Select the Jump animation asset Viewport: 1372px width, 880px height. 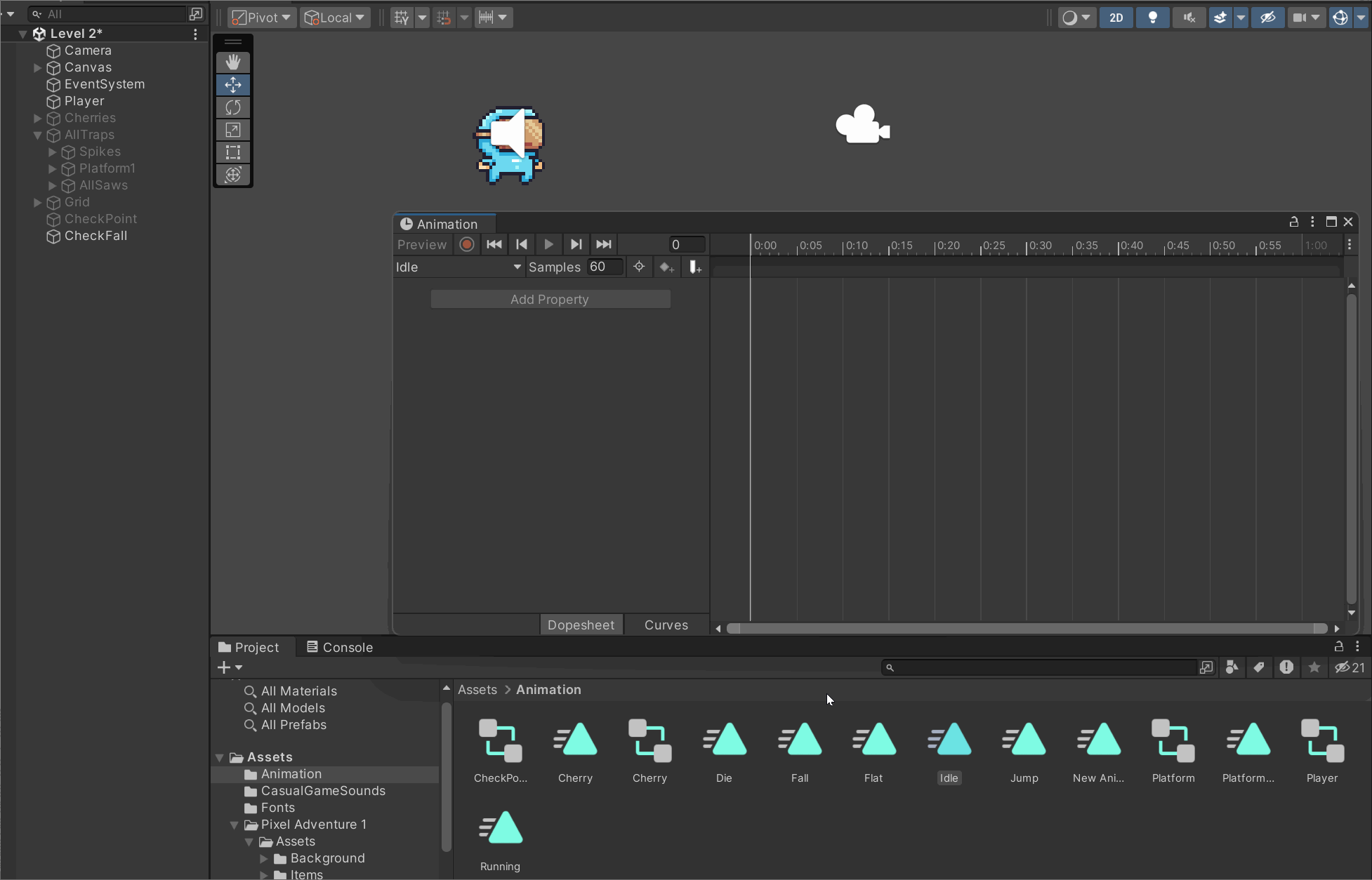[1023, 740]
